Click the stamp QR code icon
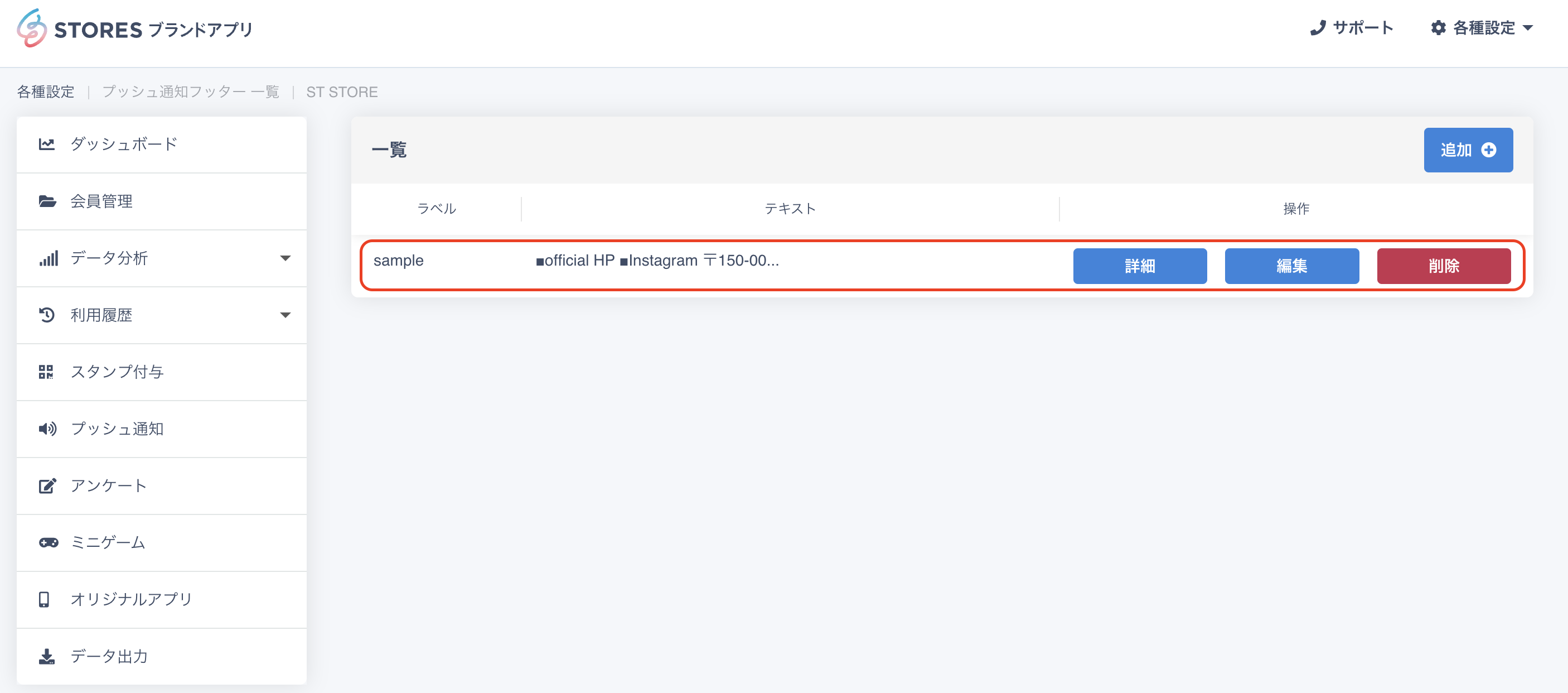This screenshot has height=693, width=1568. tap(46, 372)
